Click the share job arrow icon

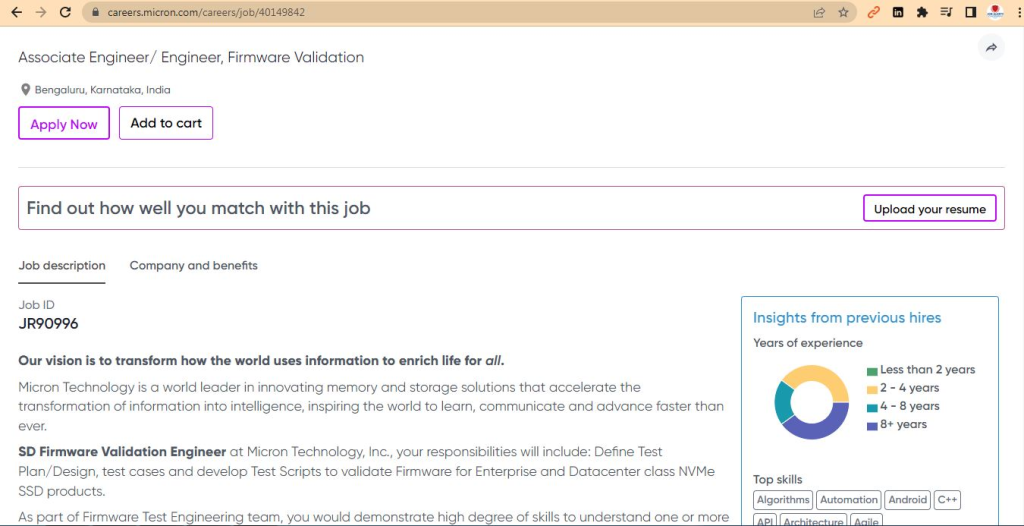tap(991, 48)
